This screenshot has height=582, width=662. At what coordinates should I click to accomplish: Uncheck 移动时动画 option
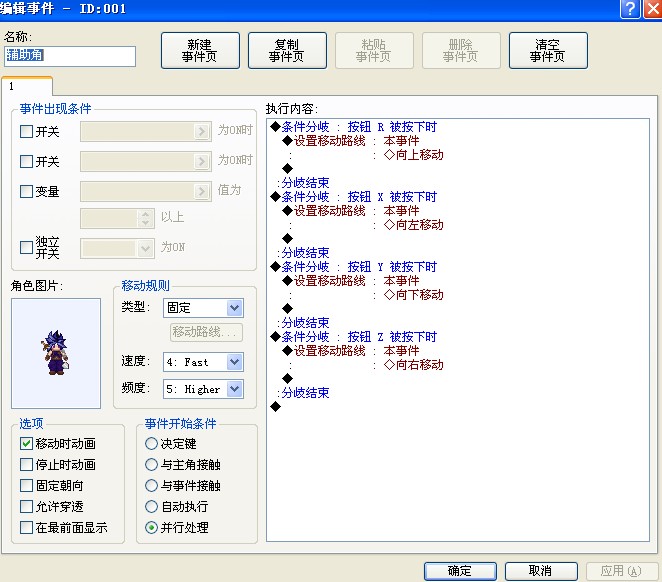point(26,443)
